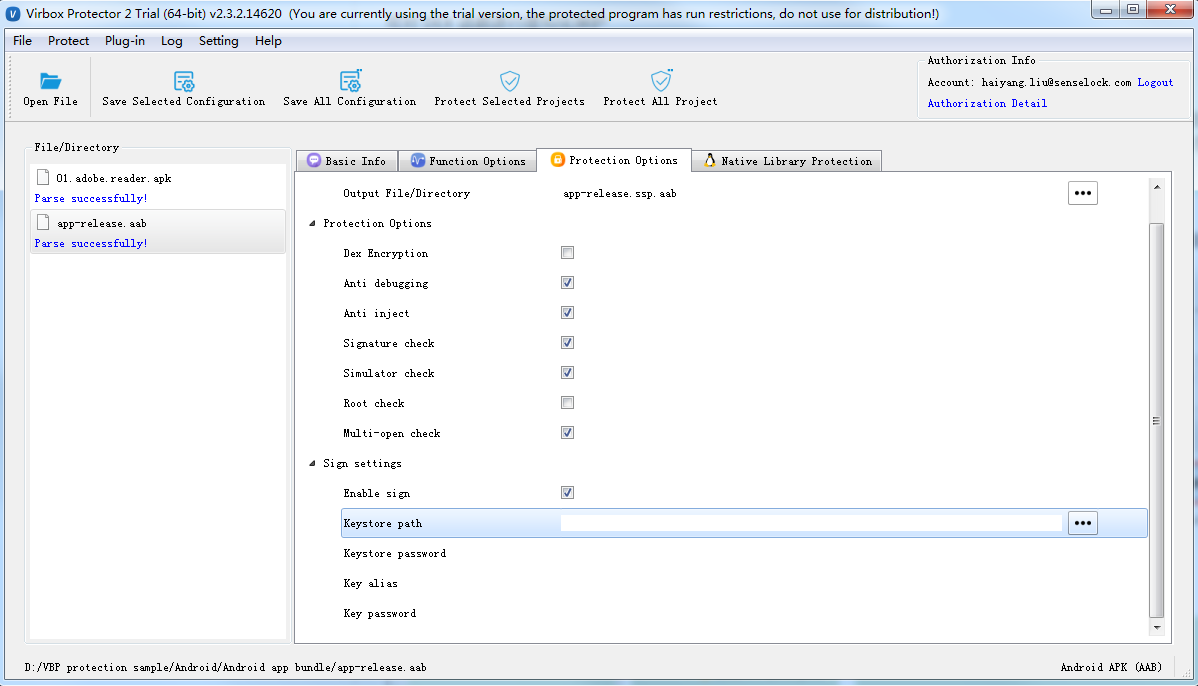Image resolution: width=1198 pixels, height=686 pixels.
Task: Uncheck Multi-open check box
Action: 567,432
